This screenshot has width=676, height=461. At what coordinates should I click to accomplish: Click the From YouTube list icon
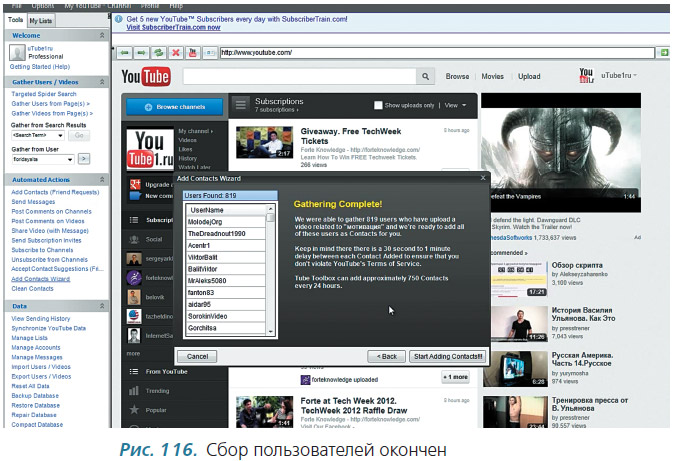coord(134,371)
